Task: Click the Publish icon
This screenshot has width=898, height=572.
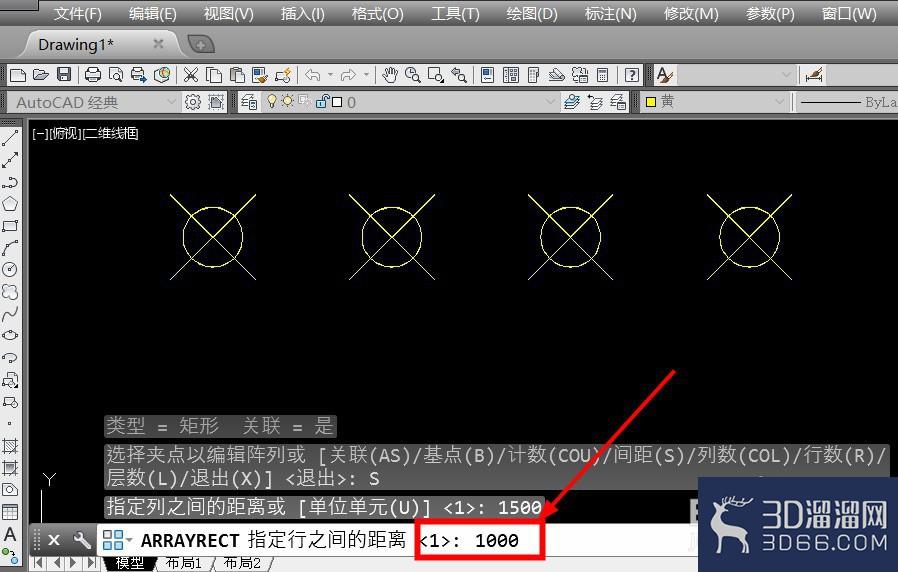Action: tap(139, 75)
